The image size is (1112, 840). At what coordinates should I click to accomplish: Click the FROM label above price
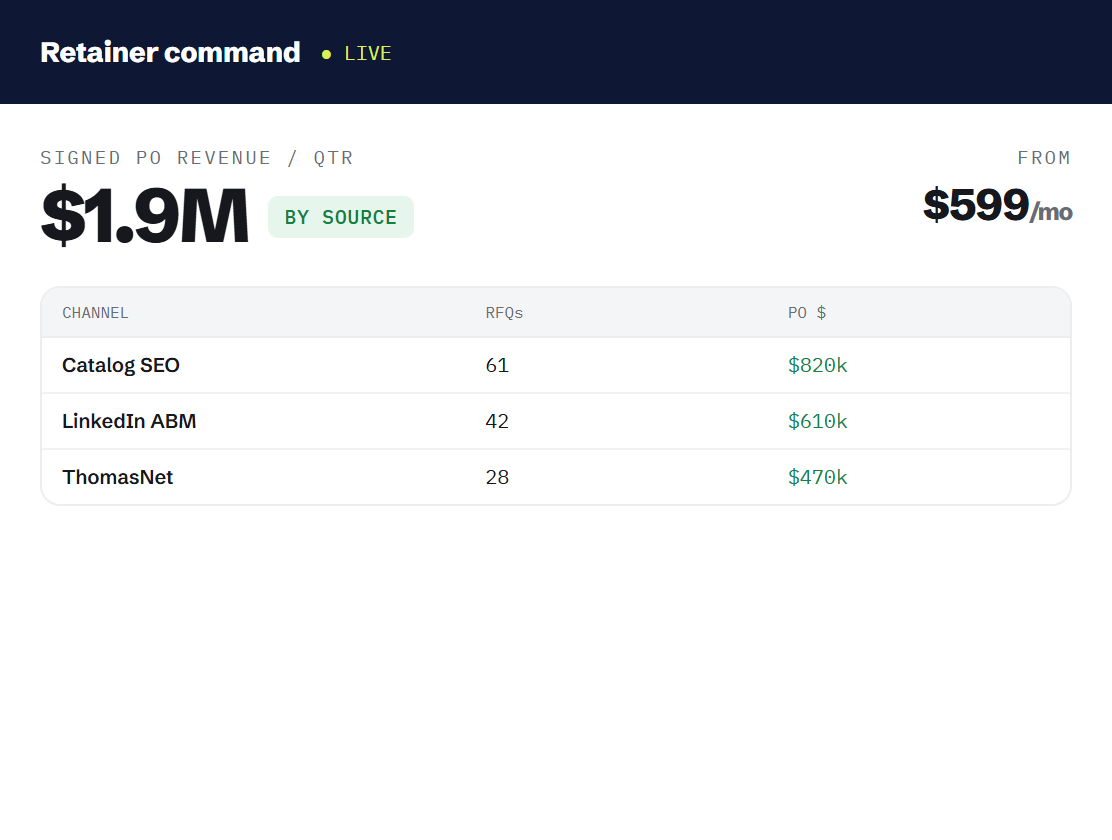click(x=1044, y=158)
